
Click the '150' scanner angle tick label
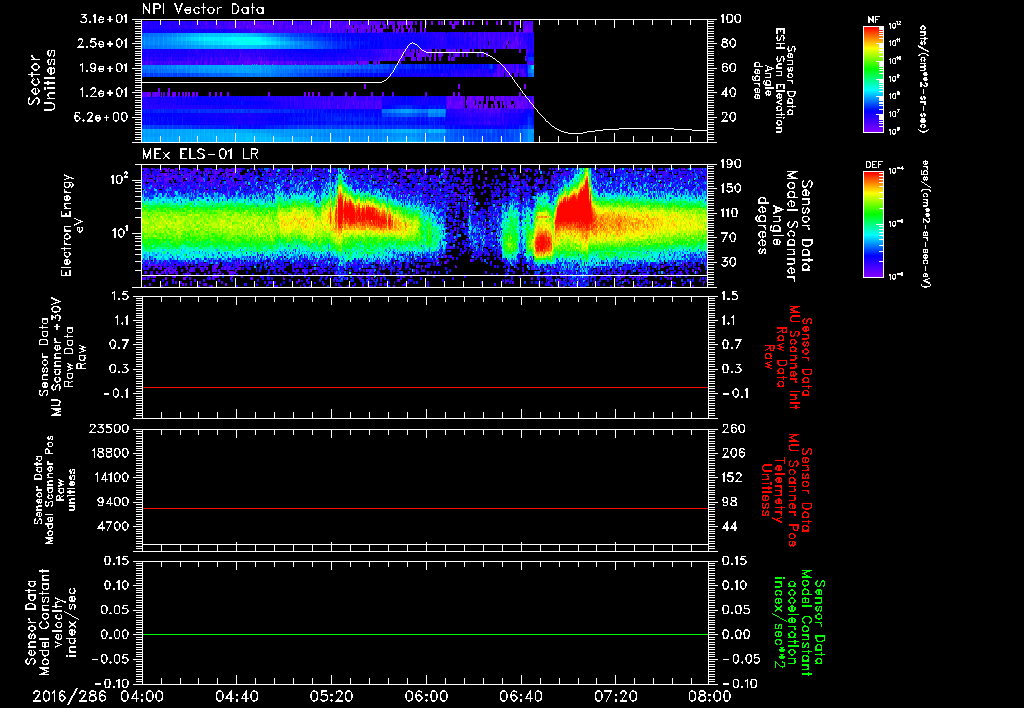[x=731, y=189]
